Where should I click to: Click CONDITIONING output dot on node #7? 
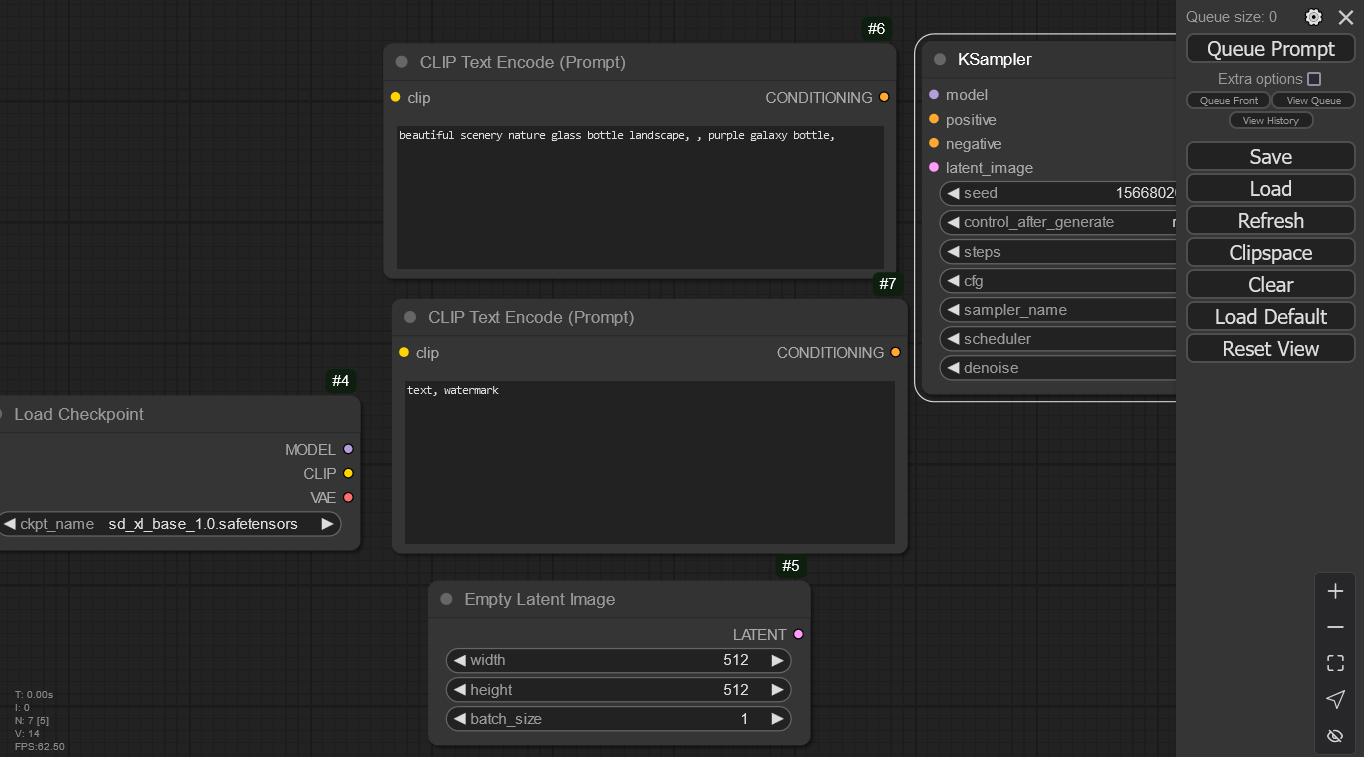point(895,352)
